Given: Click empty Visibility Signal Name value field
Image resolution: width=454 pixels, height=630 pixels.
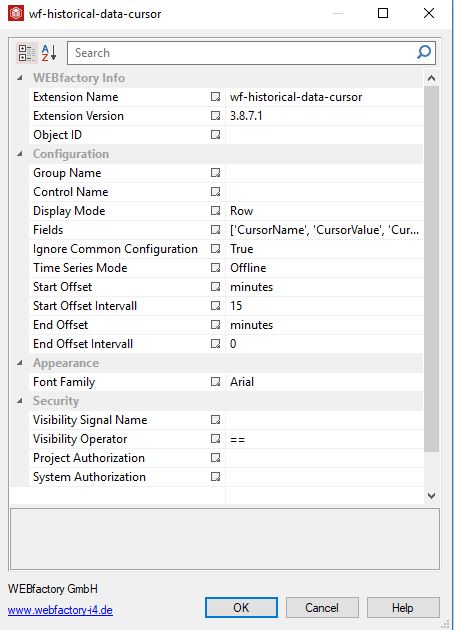Looking at the screenshot, I should click(x=324, y=420).
